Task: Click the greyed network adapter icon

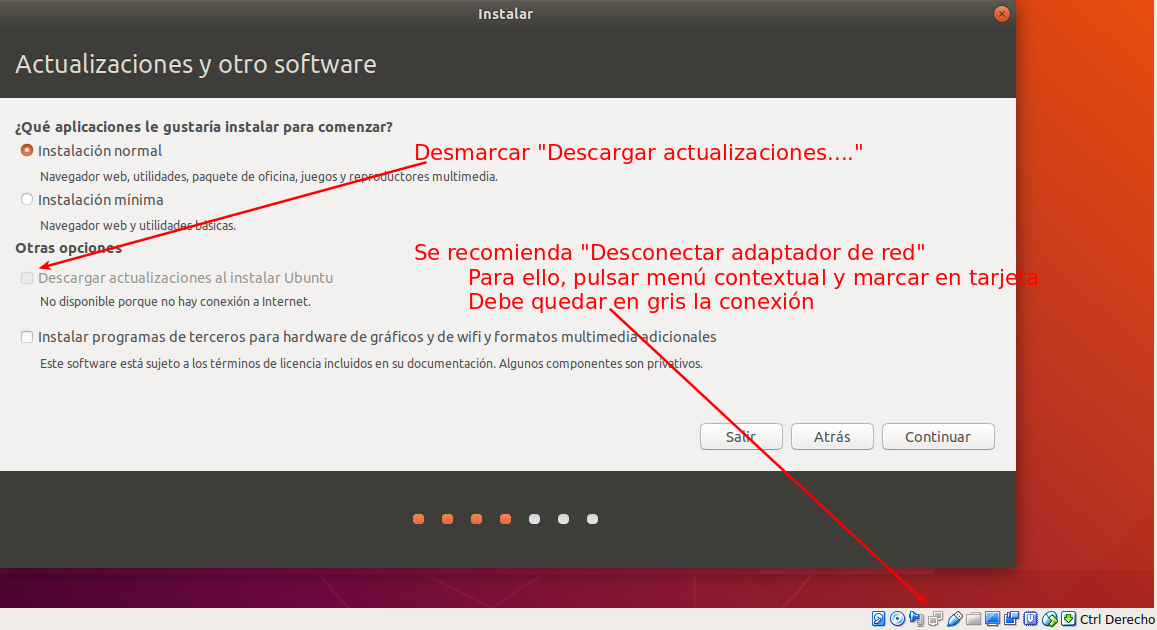Action: 936,619
